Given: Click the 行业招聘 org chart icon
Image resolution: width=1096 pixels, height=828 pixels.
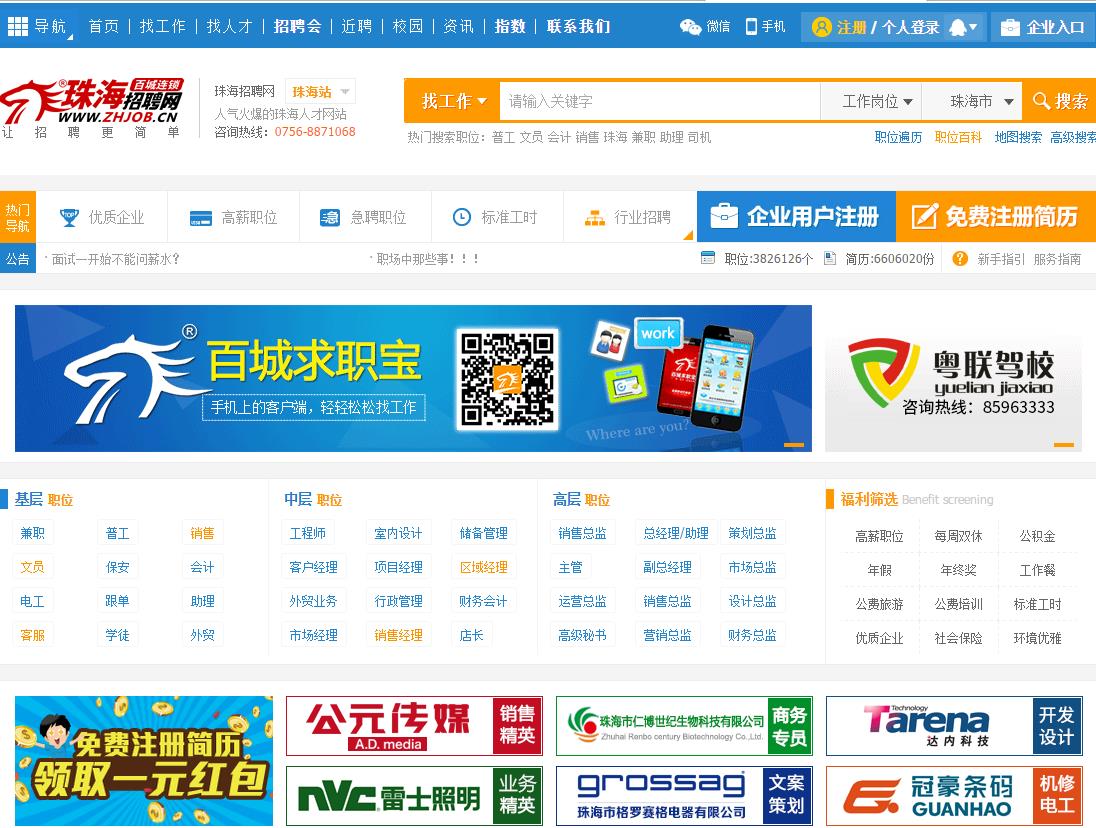Looking at the screenshot, I should [x=594, y=218].
